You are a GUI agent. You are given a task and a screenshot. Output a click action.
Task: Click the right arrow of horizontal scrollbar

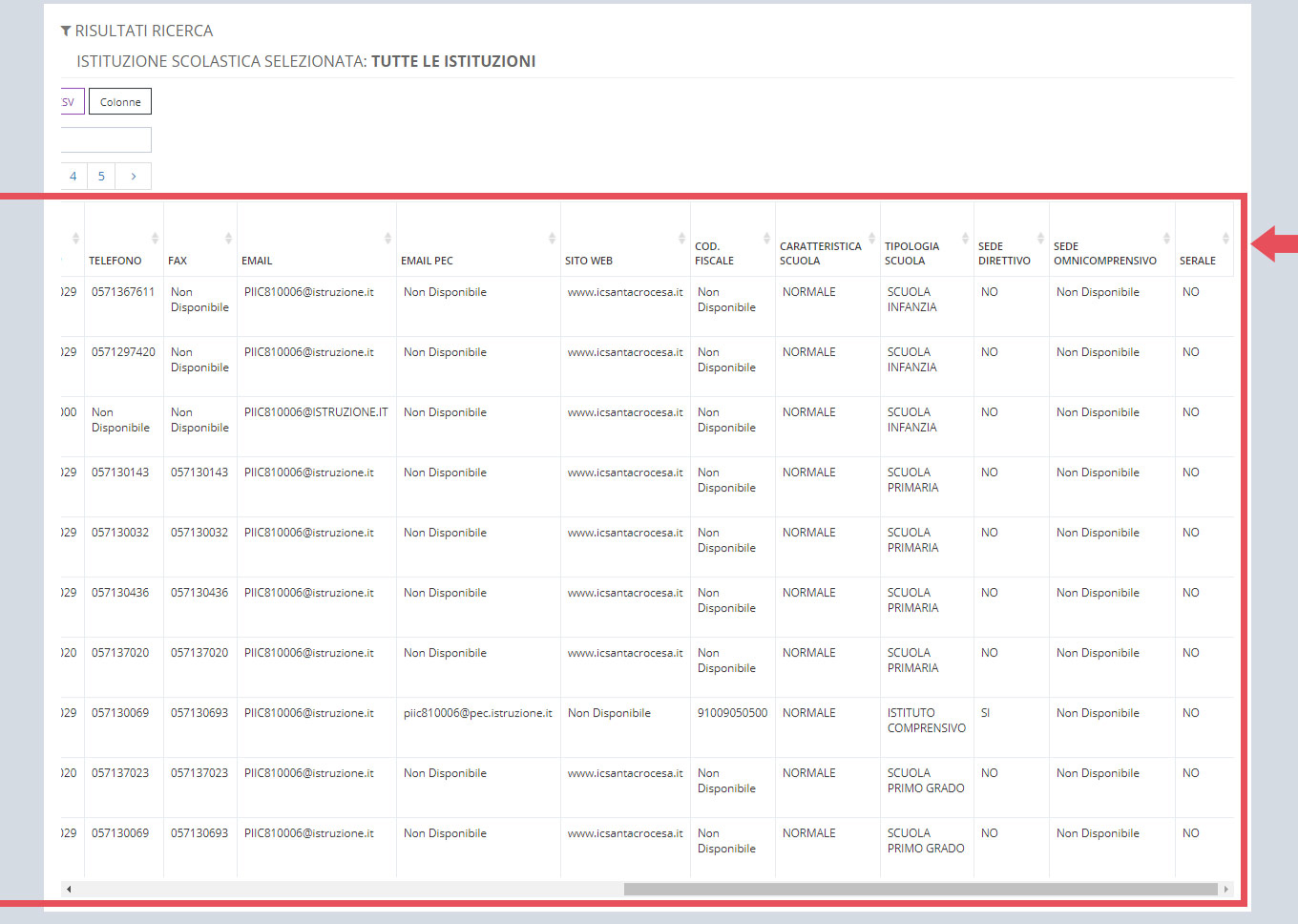point(1226,889)
